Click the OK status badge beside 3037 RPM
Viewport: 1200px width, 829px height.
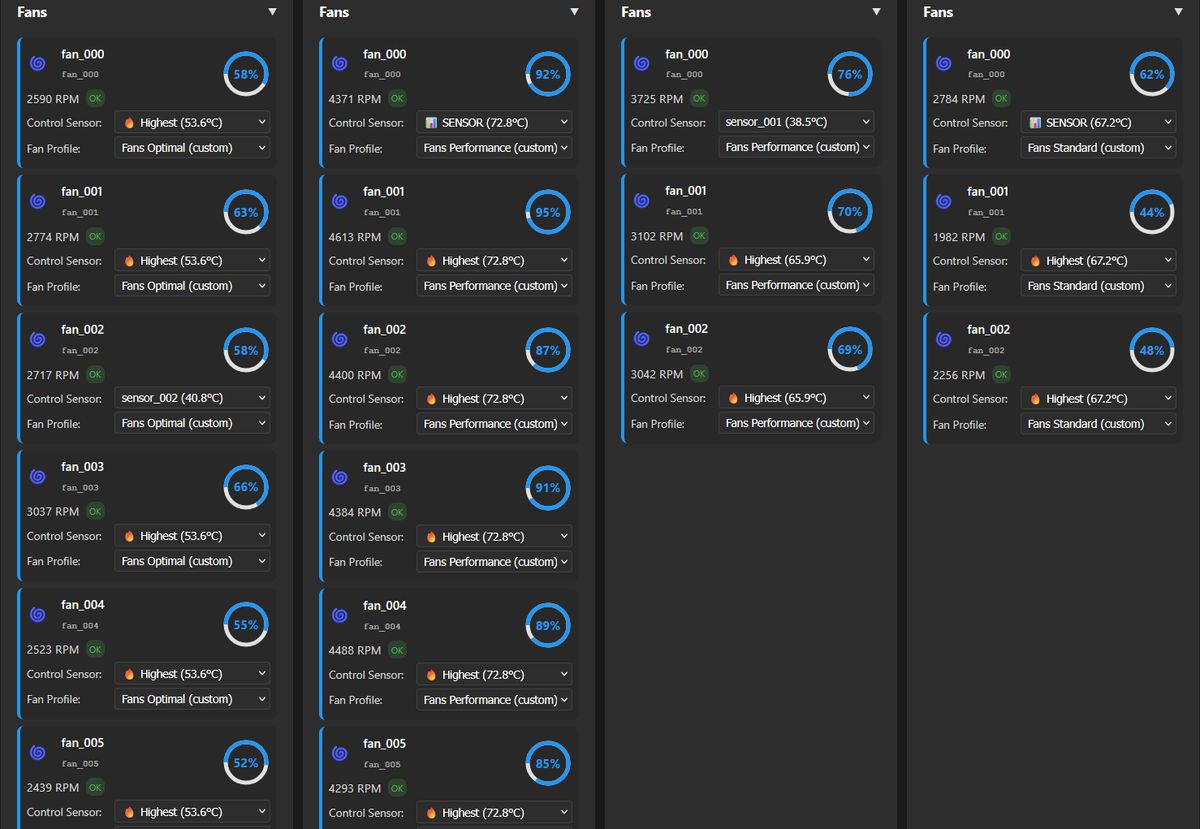click(x=95, y=511)
